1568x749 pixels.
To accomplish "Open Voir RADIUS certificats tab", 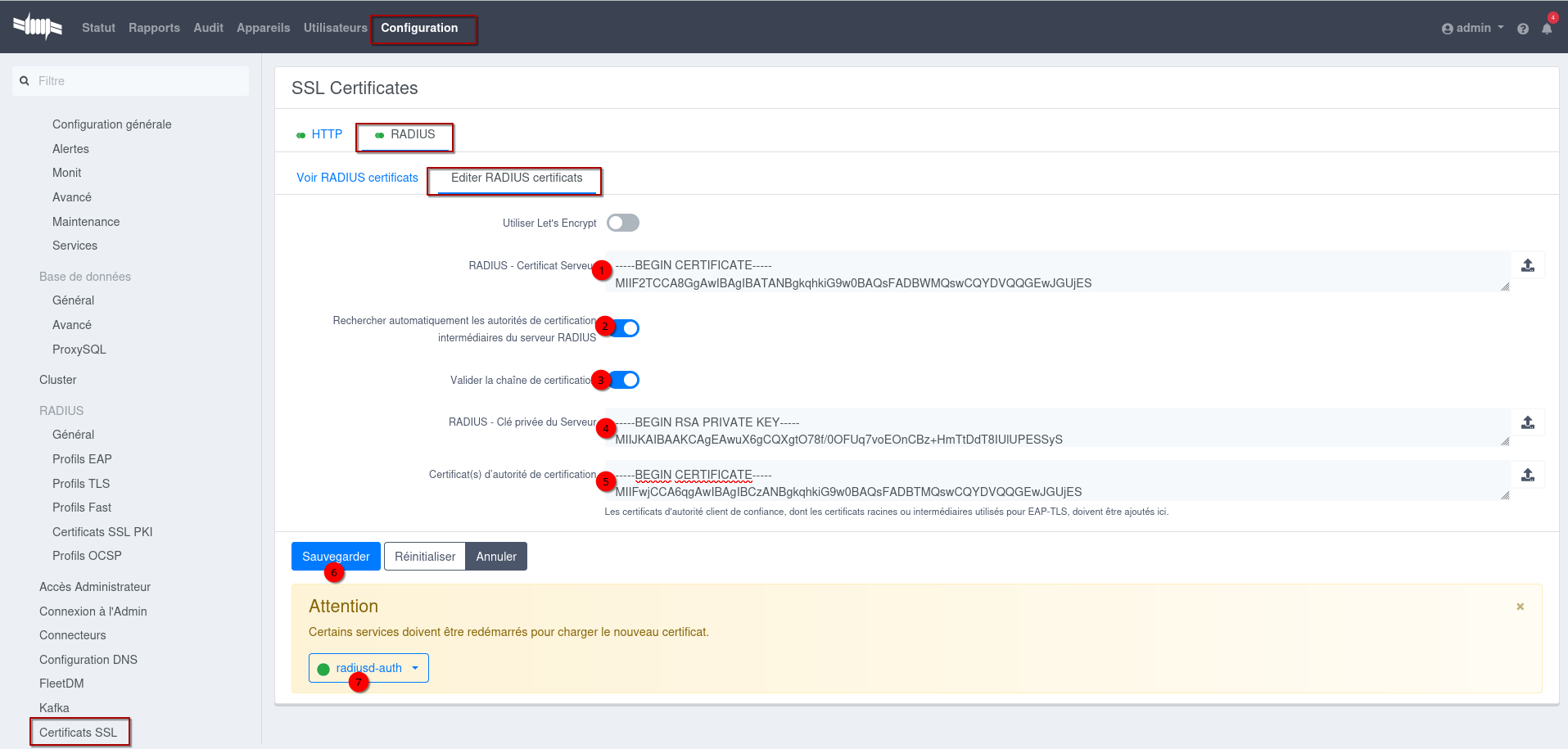I will [x=357, y=178].
